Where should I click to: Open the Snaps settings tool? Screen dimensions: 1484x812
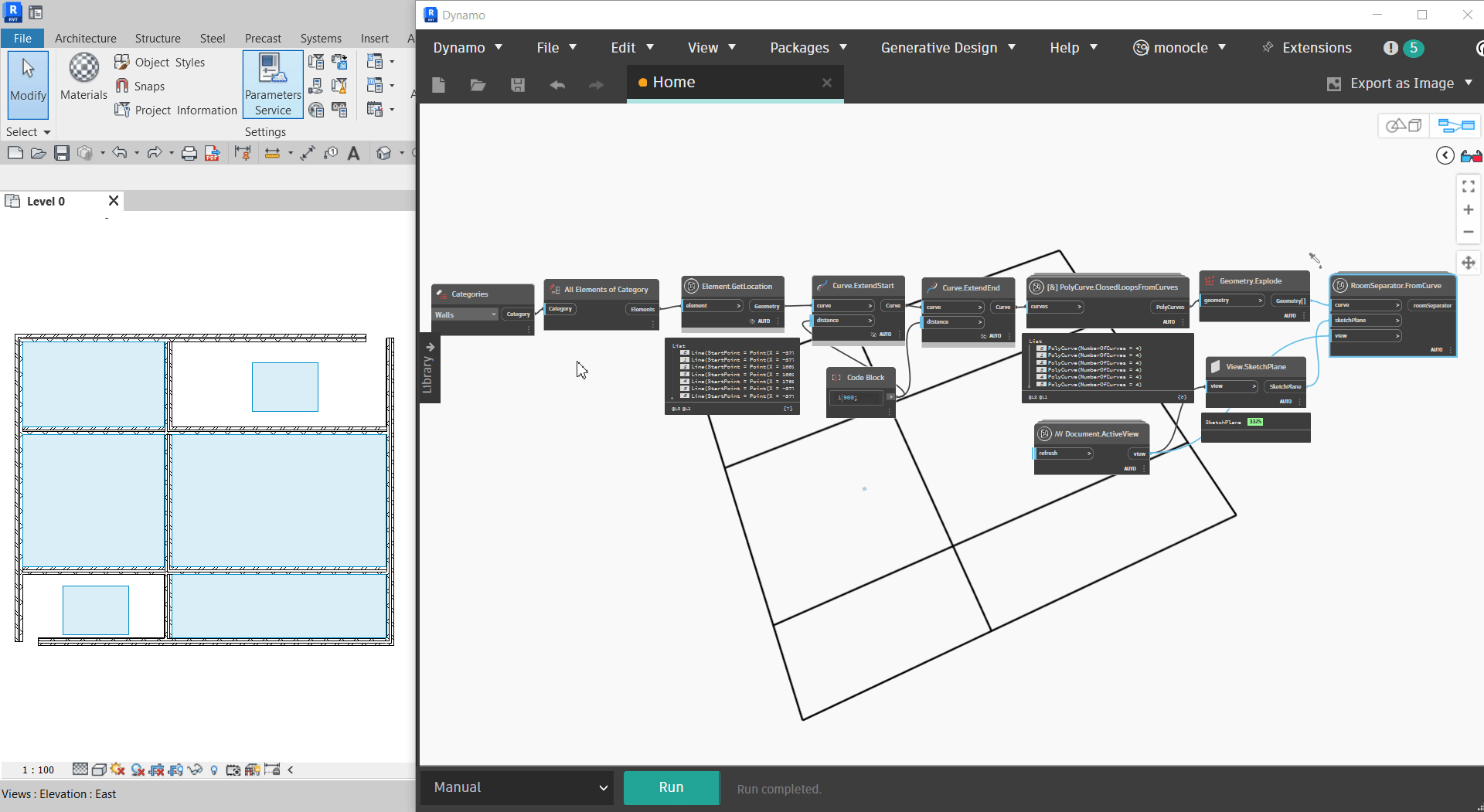[x=149, y=86]
